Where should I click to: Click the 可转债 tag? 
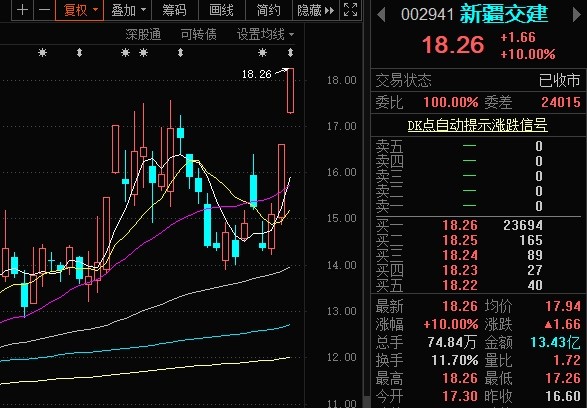pos(198,34)
